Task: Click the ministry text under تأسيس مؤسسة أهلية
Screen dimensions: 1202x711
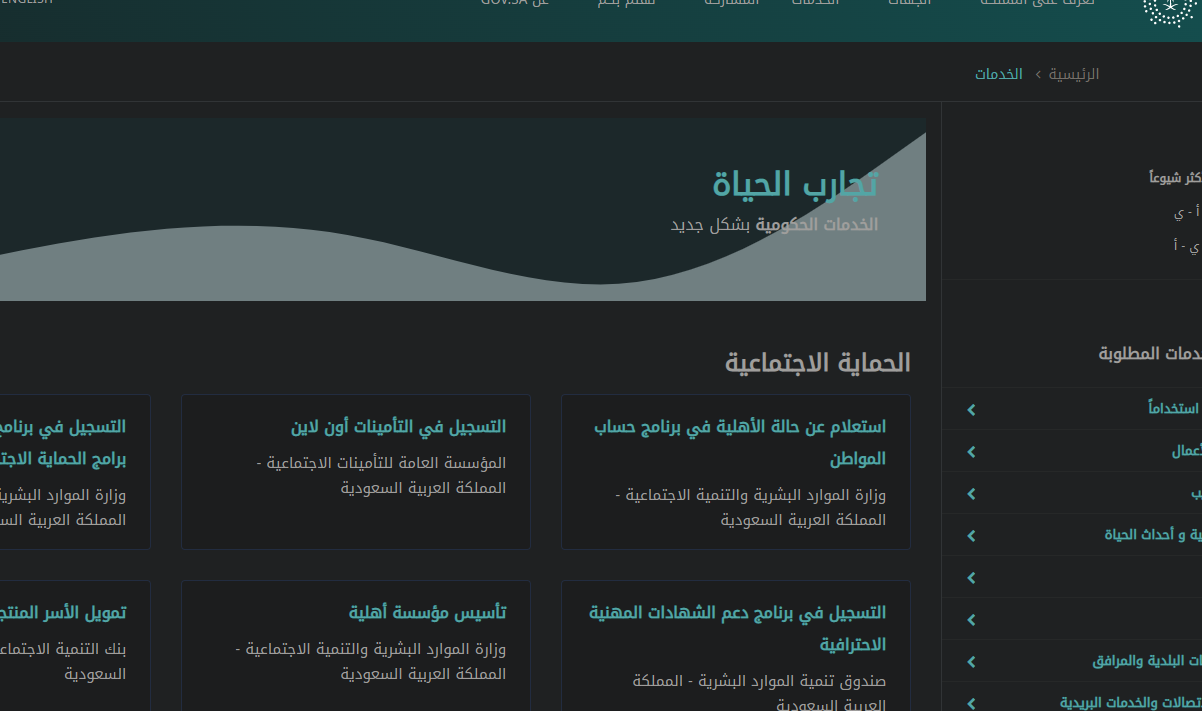Action: coord(371,661)
